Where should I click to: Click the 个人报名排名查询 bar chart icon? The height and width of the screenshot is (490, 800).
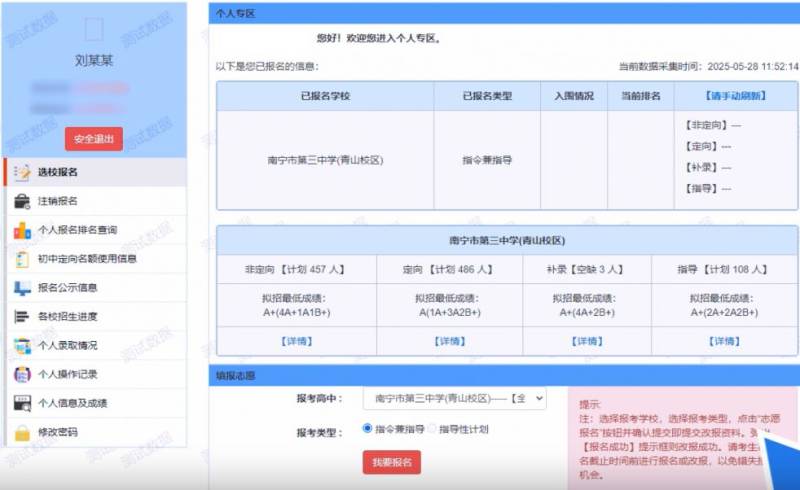click(21, 230)
